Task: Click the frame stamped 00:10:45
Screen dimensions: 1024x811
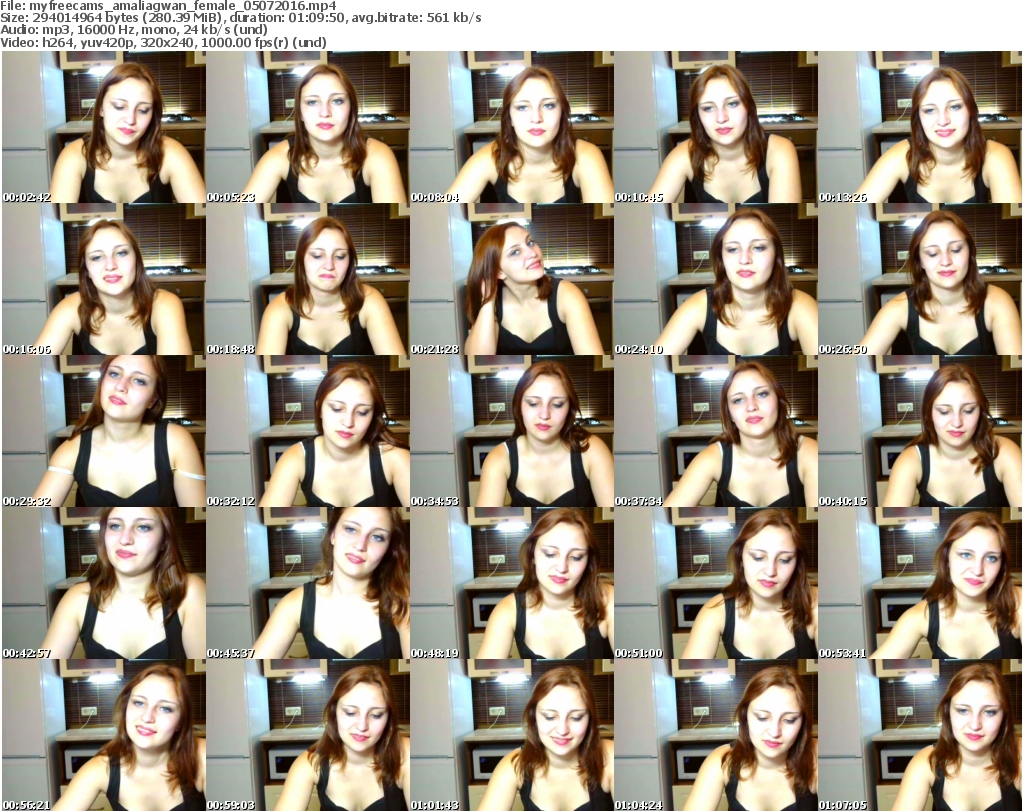Action: (716, 127)
